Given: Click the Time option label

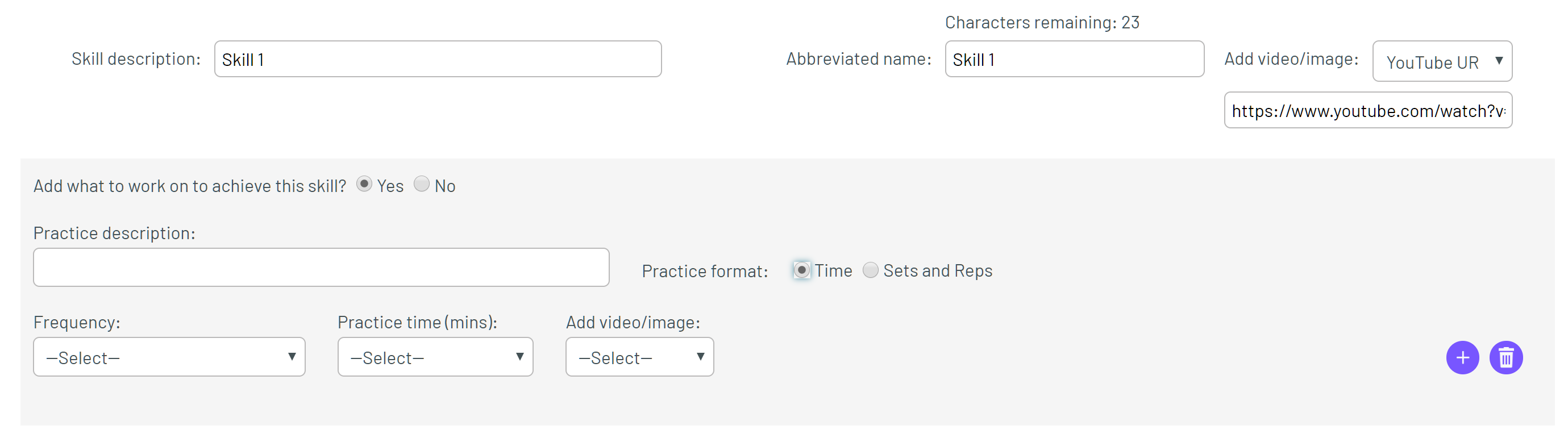Looking at the screenshot, I should (833, 270).
